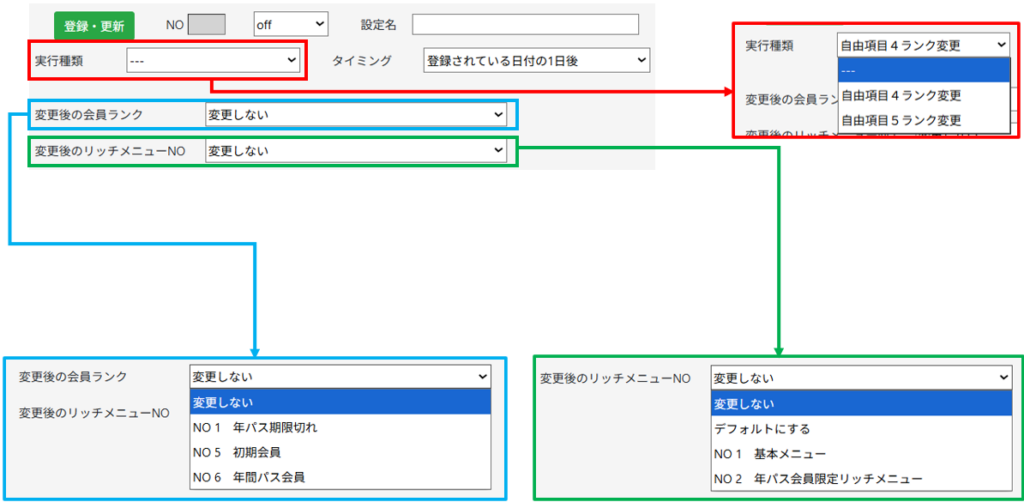
Task: Open the 実行種類 dropdown showing ---
Action: pyautogui.click(x=213, y=61)
